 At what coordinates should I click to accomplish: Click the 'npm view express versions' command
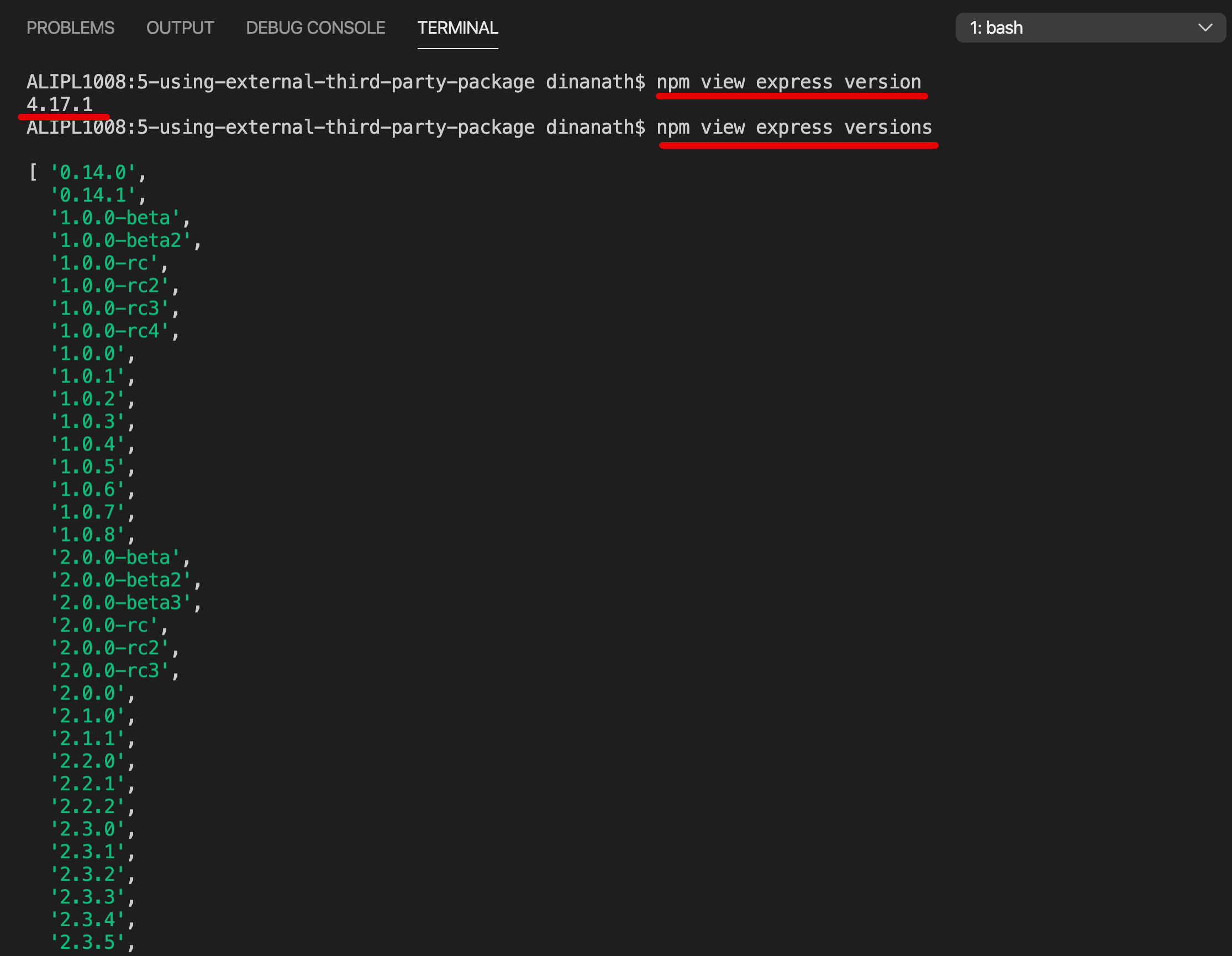click(x=794, y=128)
